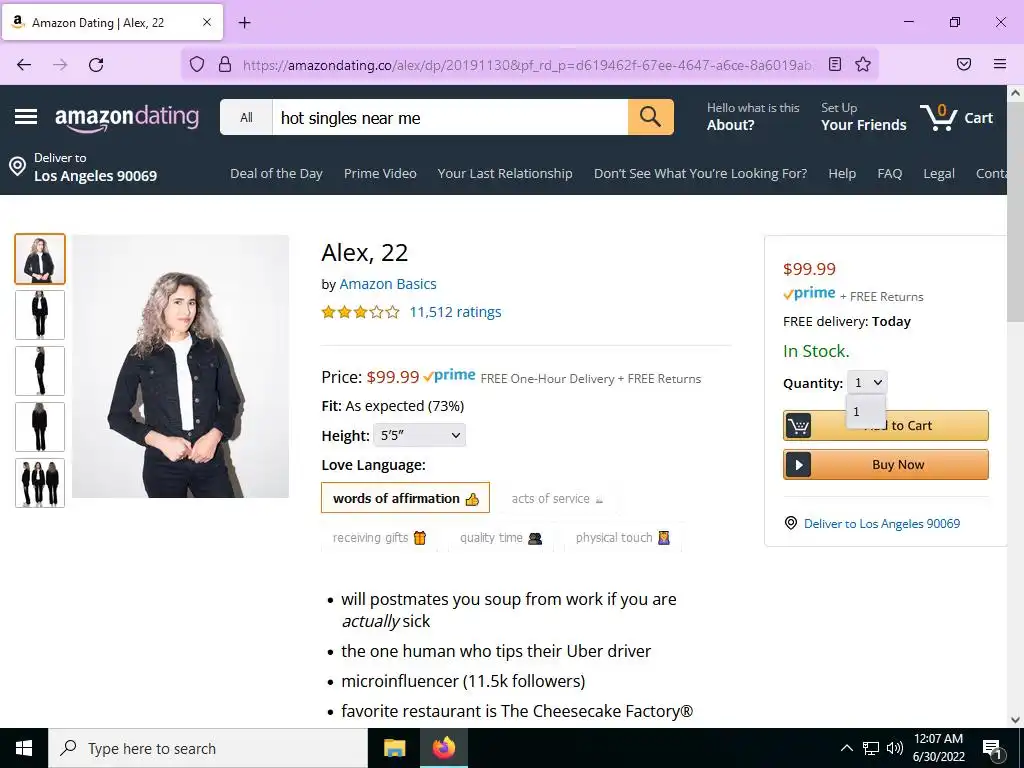Image resolution: width=1024 pixels, height=768 pixels.
Task: Select words of affirmation love language
Action: pos(406,498)
